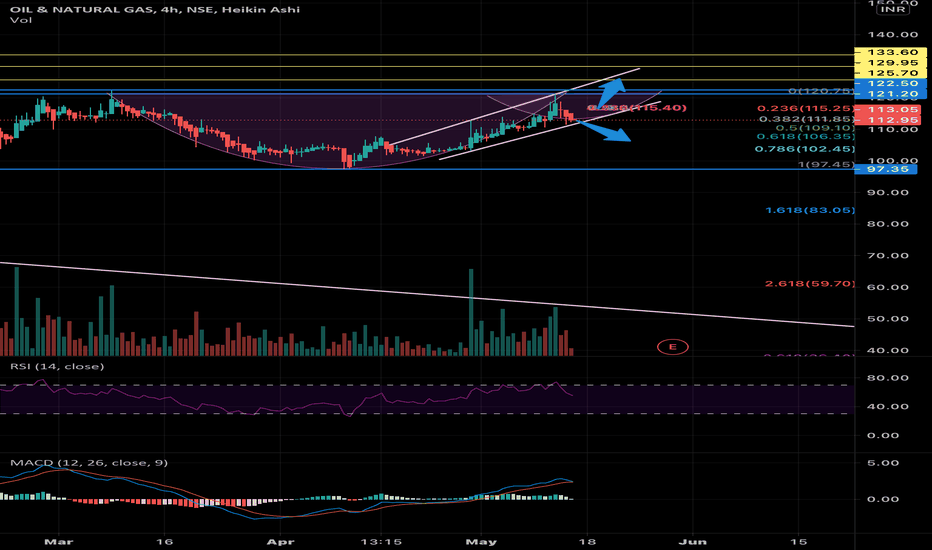Select the 1.618(83.05) Fibonacci level label

[810, 210]
